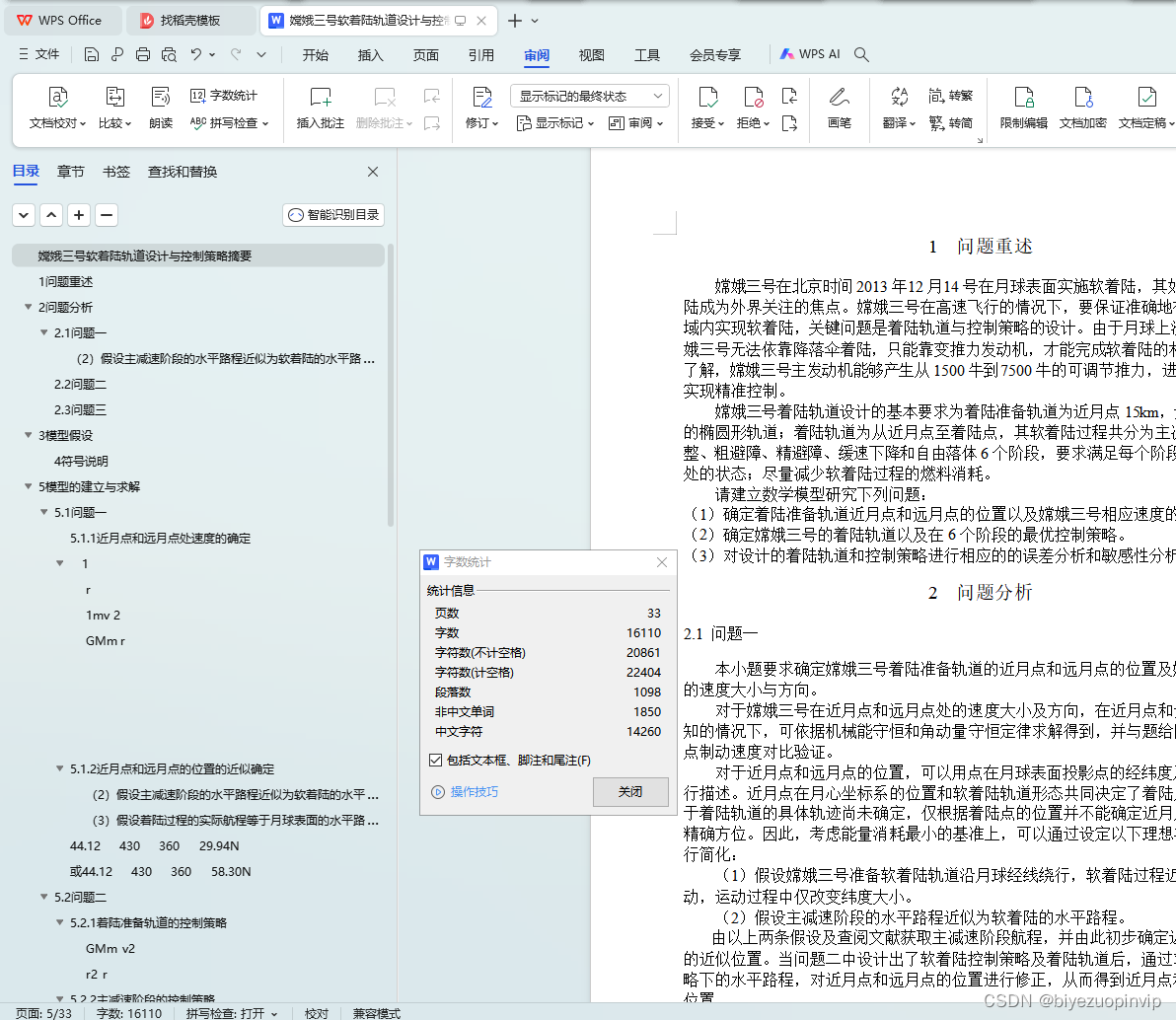Select the 画笔 pen tool

[840, 108]
